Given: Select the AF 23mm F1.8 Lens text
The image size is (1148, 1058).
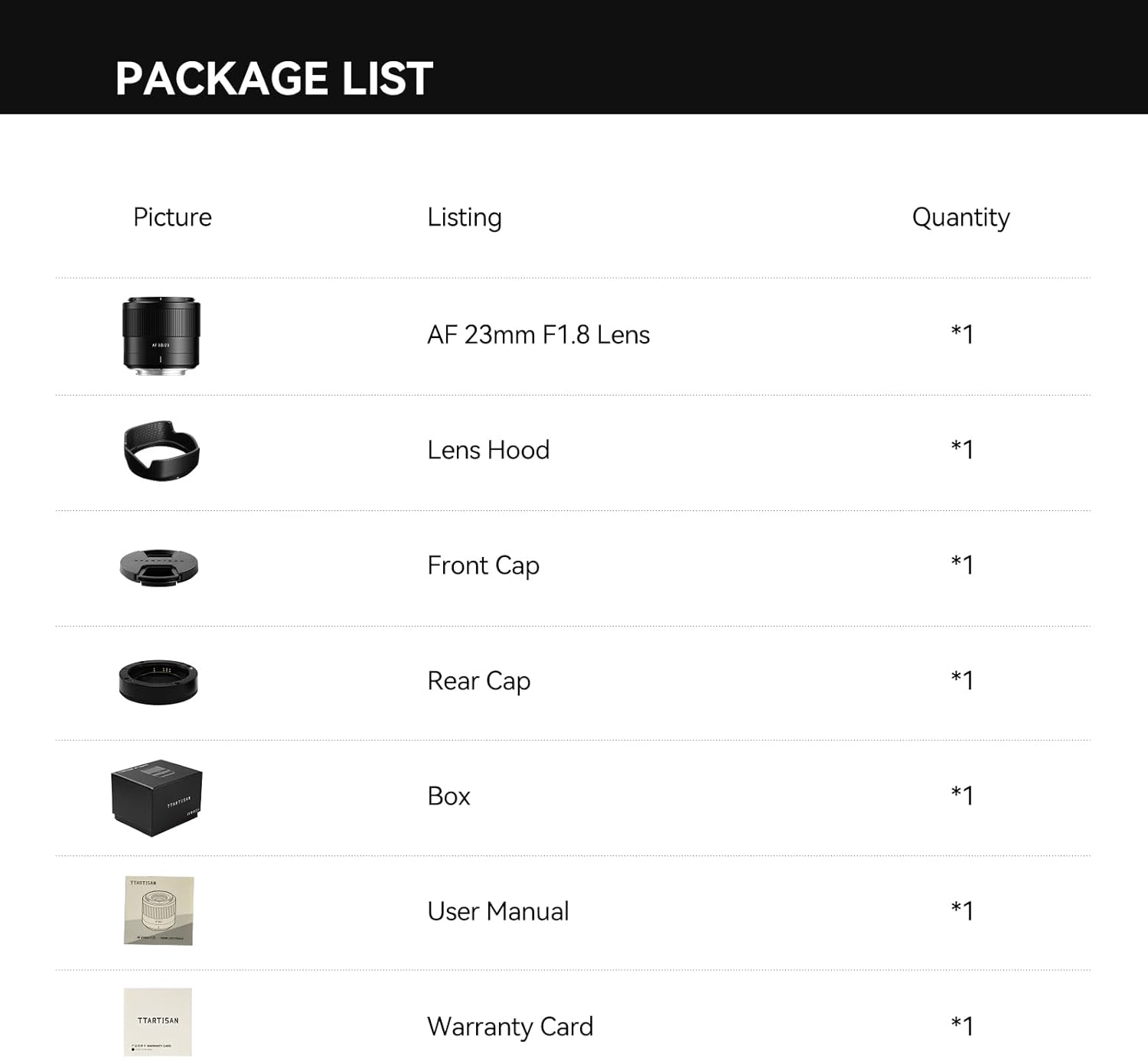Looking at the screenshot, I should point(538,335).
